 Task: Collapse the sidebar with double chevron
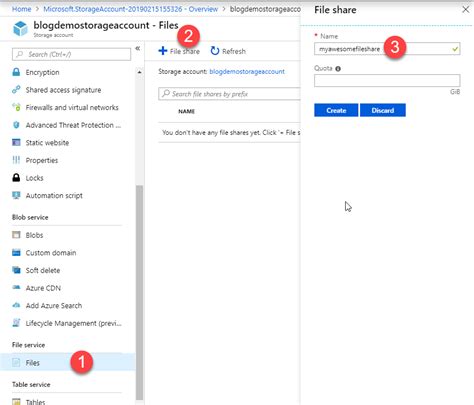tap(138, 49)
